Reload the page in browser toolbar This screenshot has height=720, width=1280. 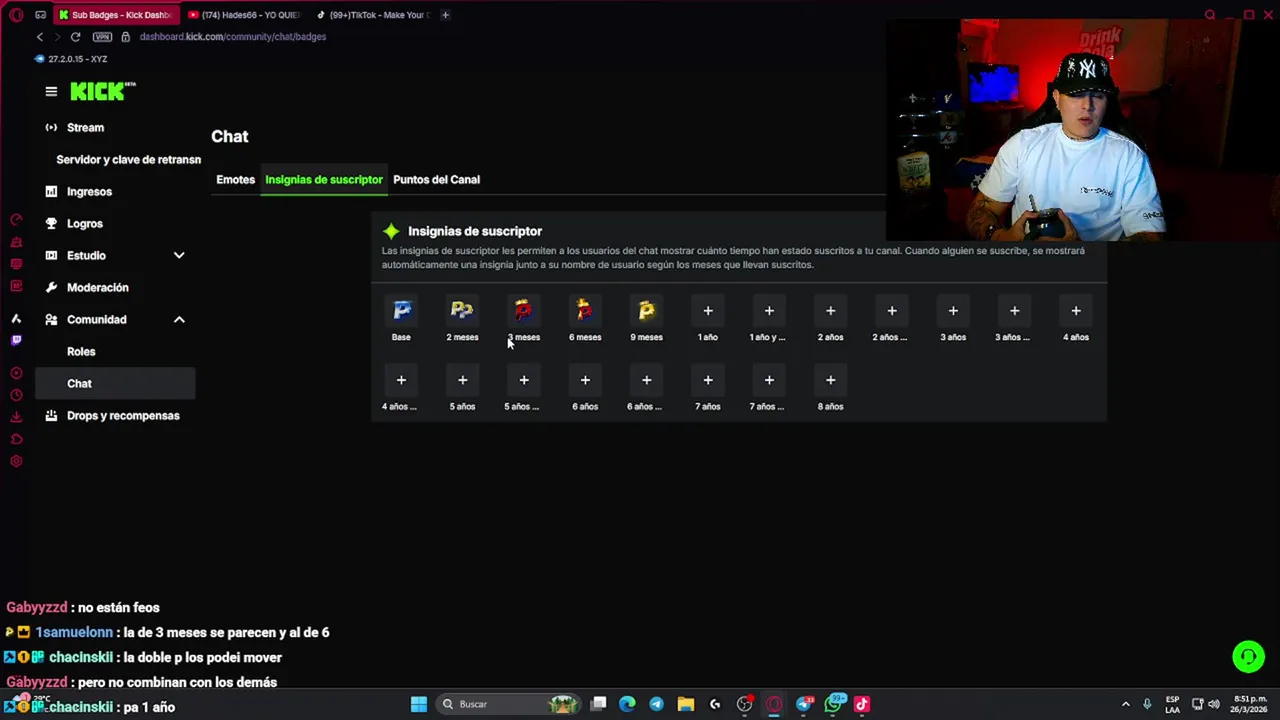(x=75, y=37)
